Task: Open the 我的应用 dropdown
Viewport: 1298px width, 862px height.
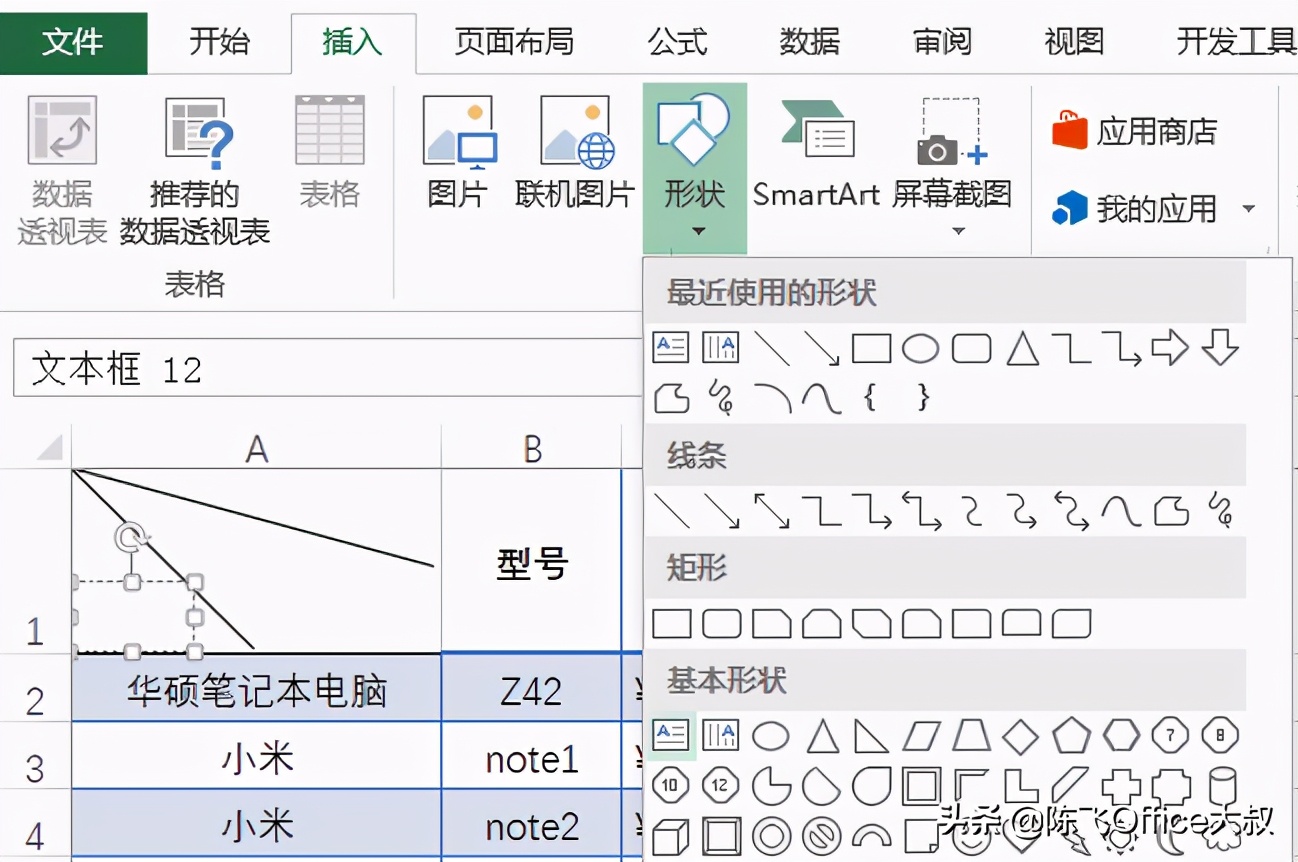Action: point(1247,208)
